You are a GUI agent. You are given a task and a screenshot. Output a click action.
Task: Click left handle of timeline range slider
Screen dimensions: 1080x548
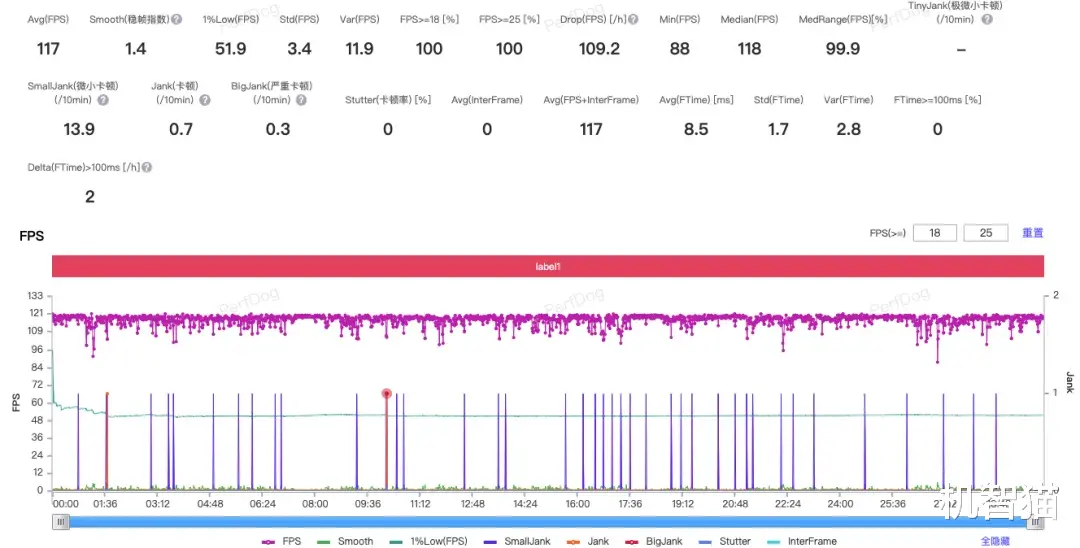61,522
